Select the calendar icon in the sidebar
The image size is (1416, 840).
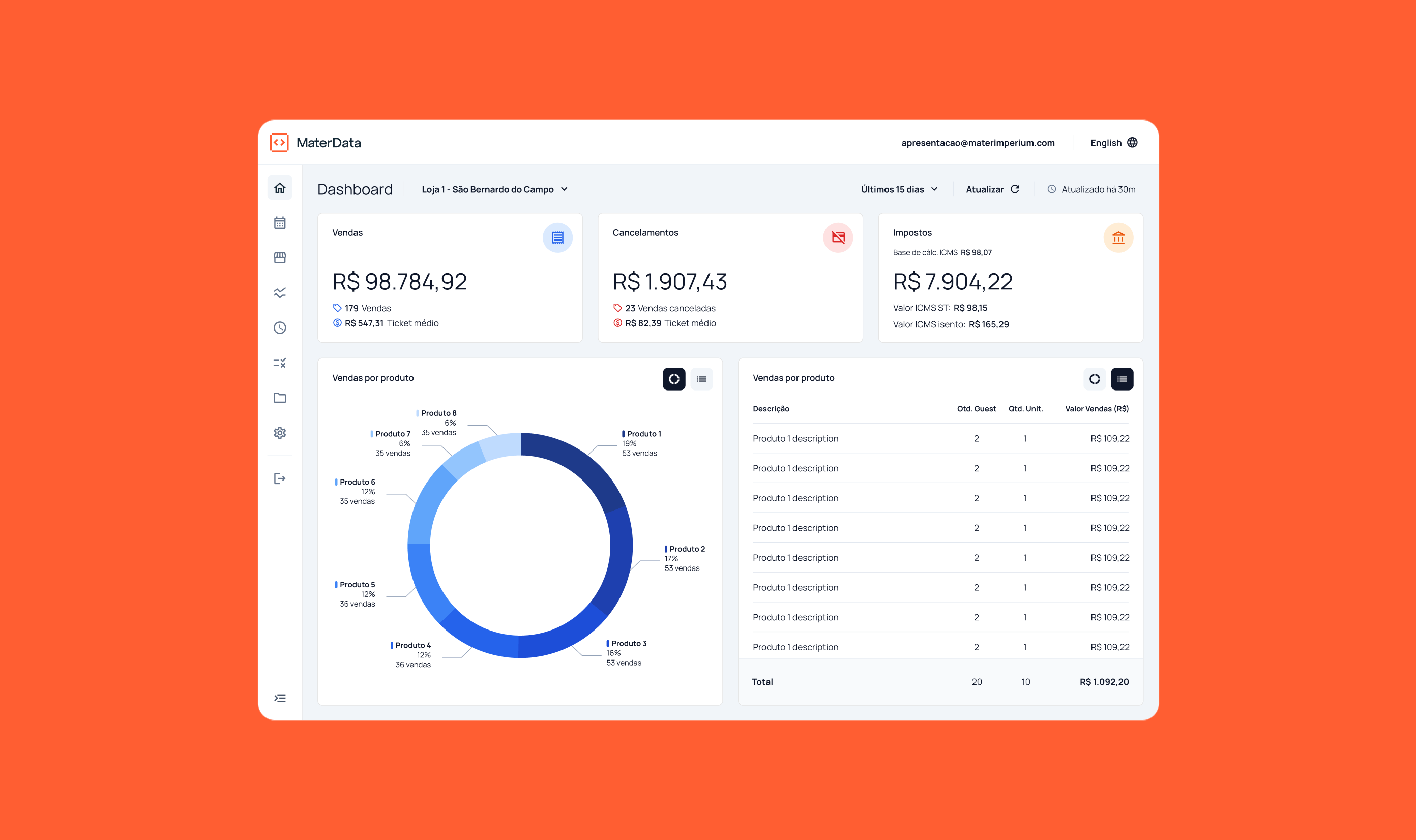pyautogui.click(x=280, y=223)
